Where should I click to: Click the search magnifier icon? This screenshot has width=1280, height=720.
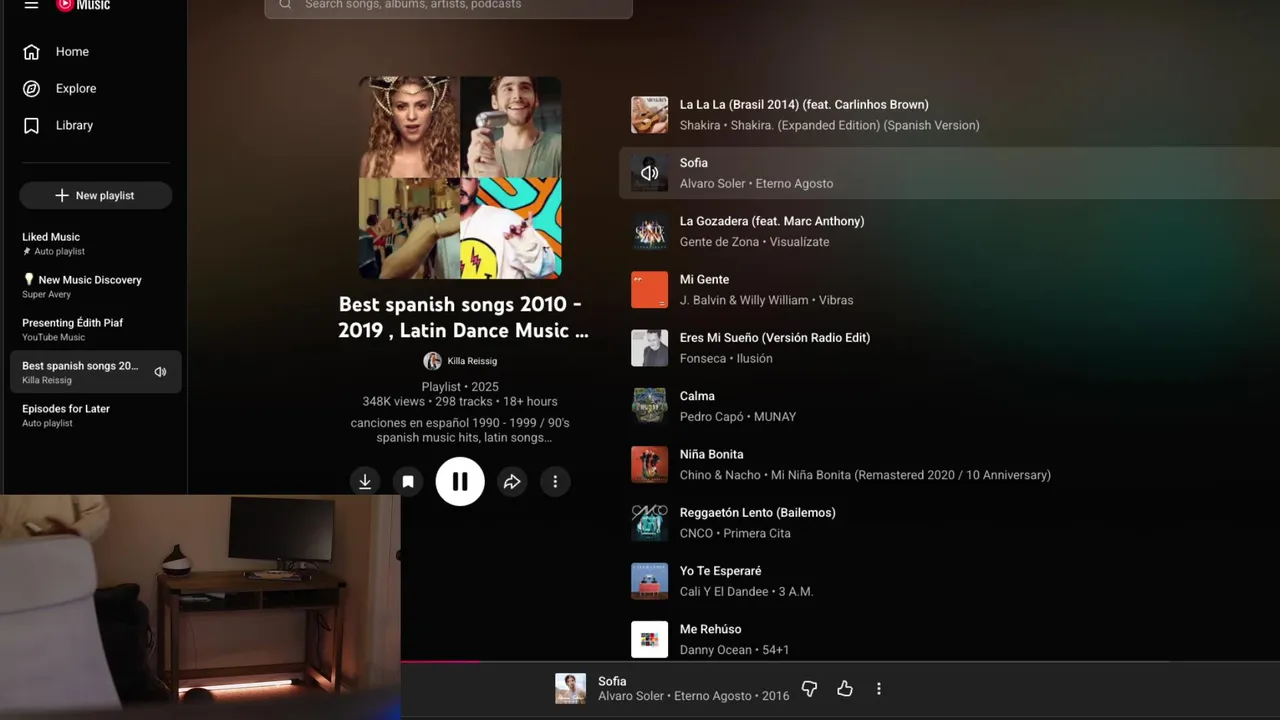point(285,5)
